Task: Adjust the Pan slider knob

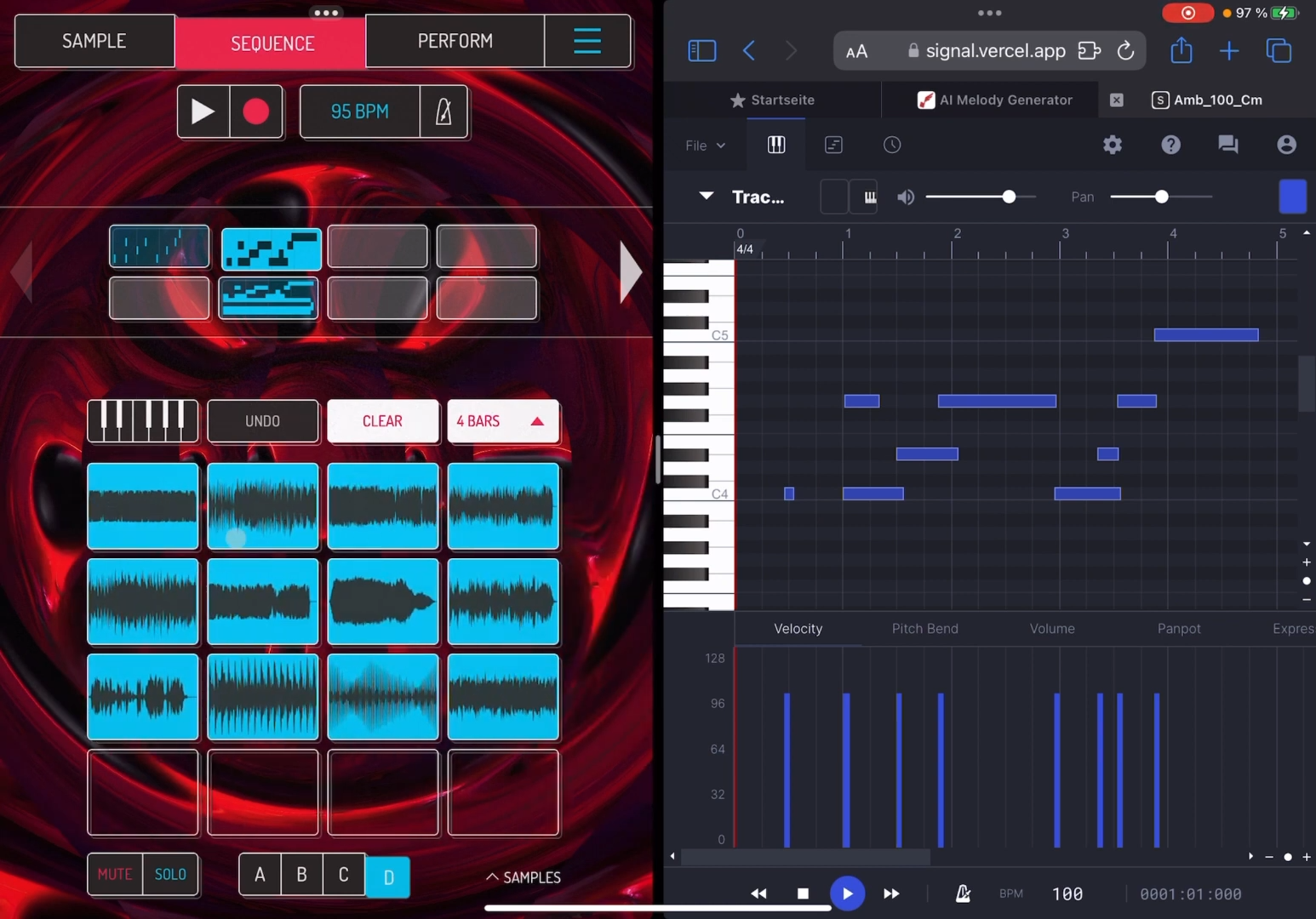Action: pos(1161,197)
